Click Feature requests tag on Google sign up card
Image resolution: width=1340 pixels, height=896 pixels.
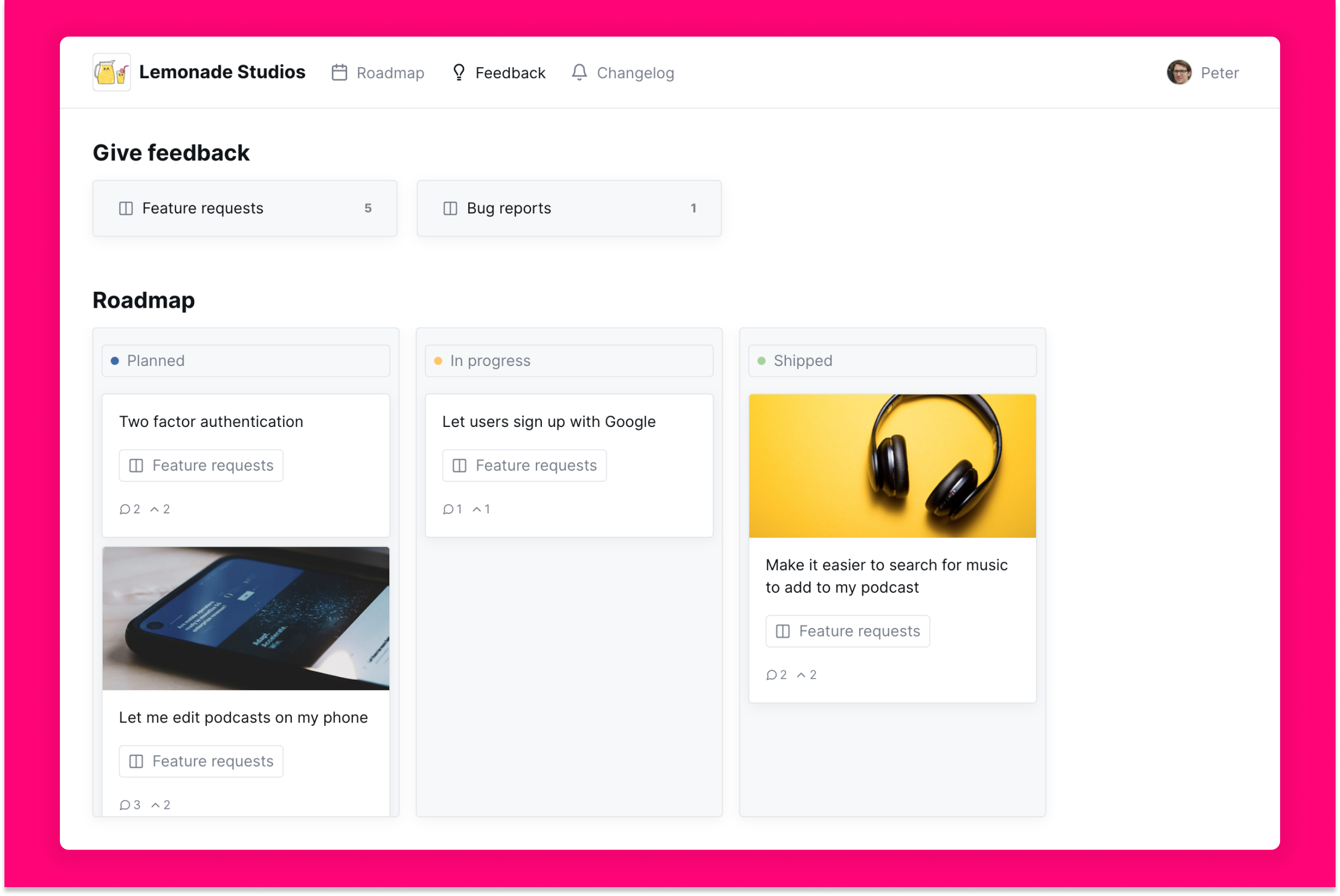524,465
